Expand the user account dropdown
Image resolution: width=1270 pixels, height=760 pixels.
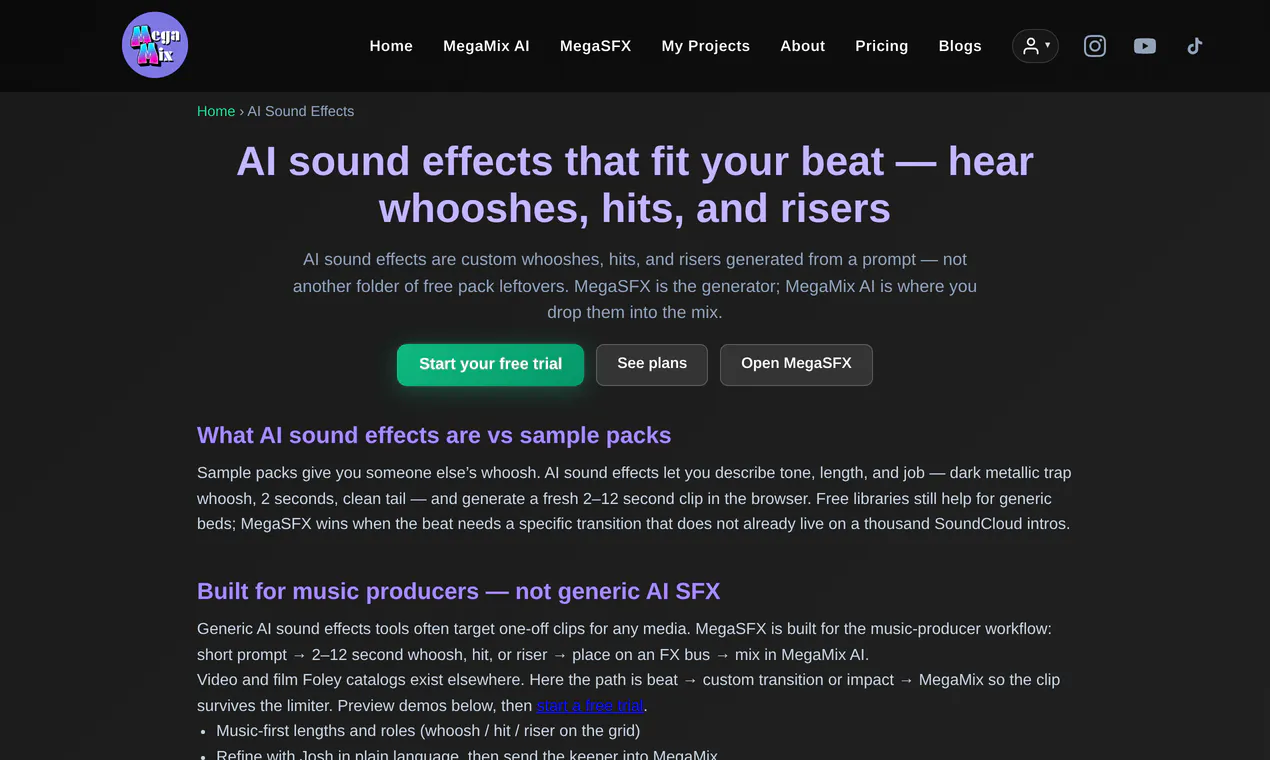tap(1035, 46)
